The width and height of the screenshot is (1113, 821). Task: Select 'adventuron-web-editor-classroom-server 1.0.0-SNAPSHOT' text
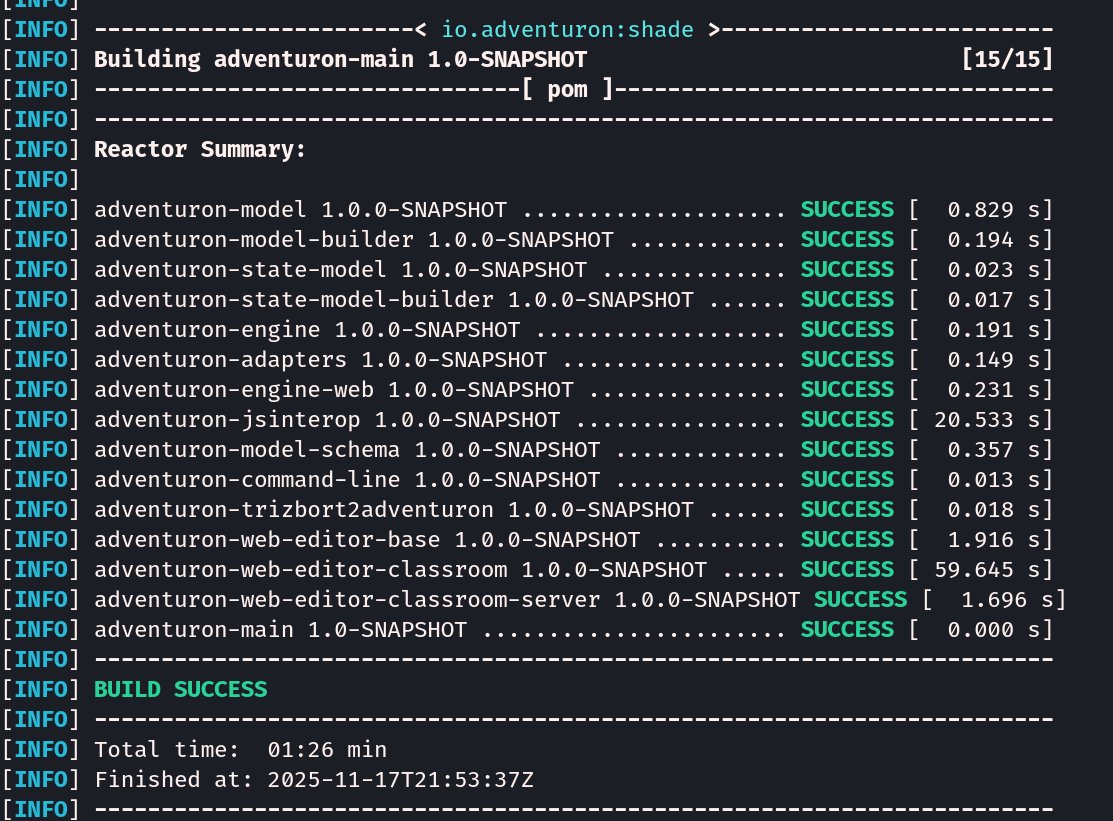[x=446, y=600]
